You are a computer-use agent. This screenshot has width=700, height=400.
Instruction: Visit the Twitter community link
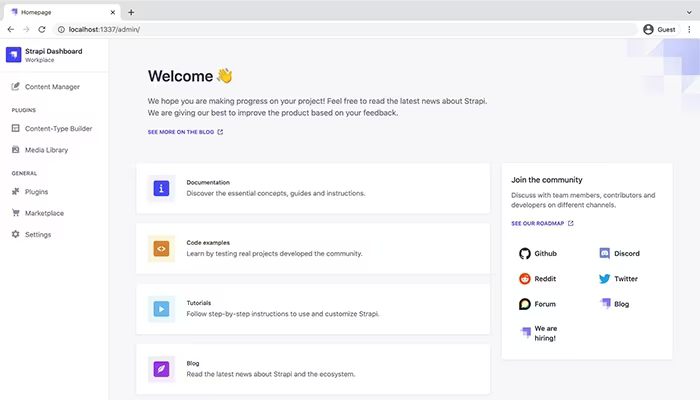pos(626,279)
